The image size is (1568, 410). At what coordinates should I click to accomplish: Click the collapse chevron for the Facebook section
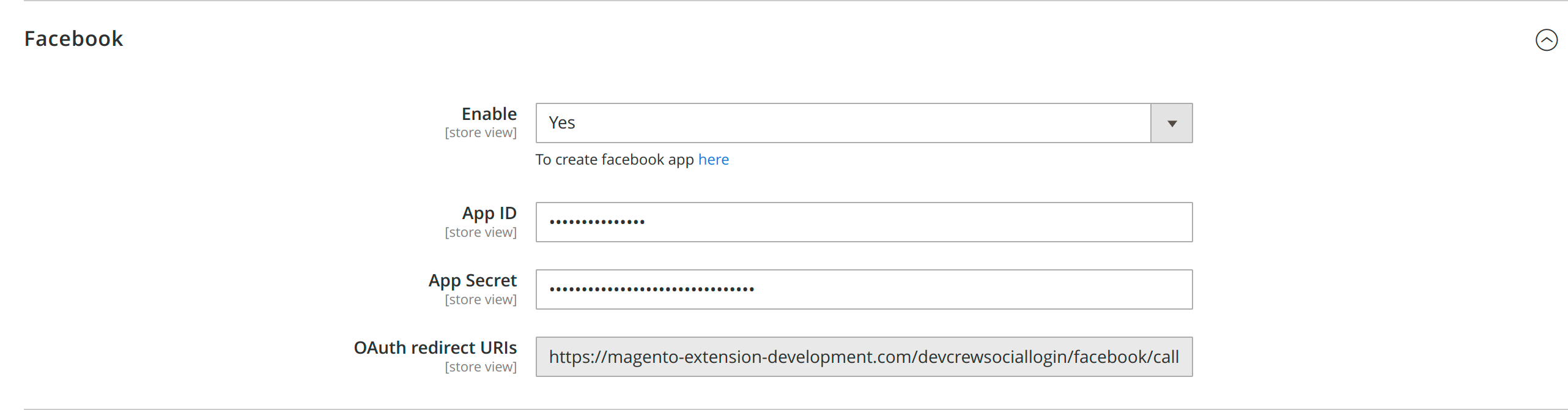pos(1548,40)
